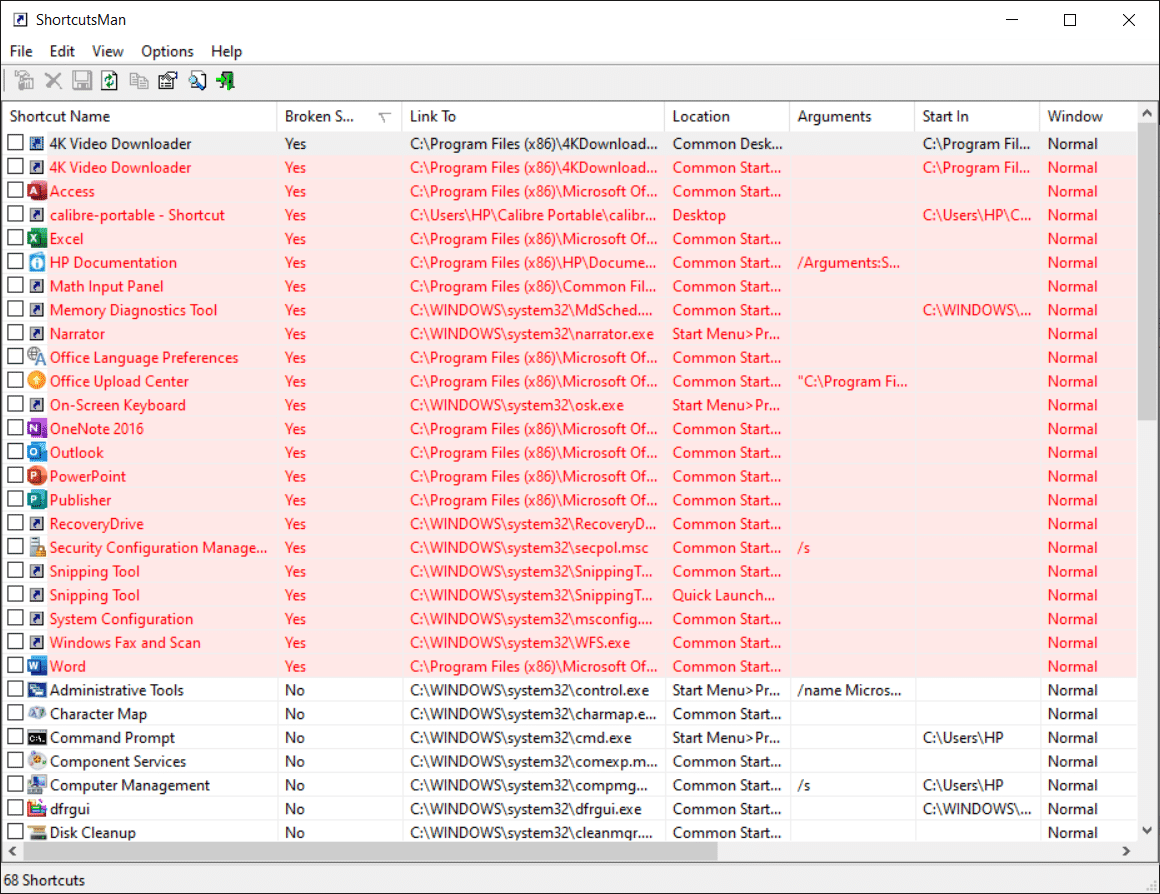Sort by the Arguments column header
Screen dimensions: 1160x894
(852, 116)
